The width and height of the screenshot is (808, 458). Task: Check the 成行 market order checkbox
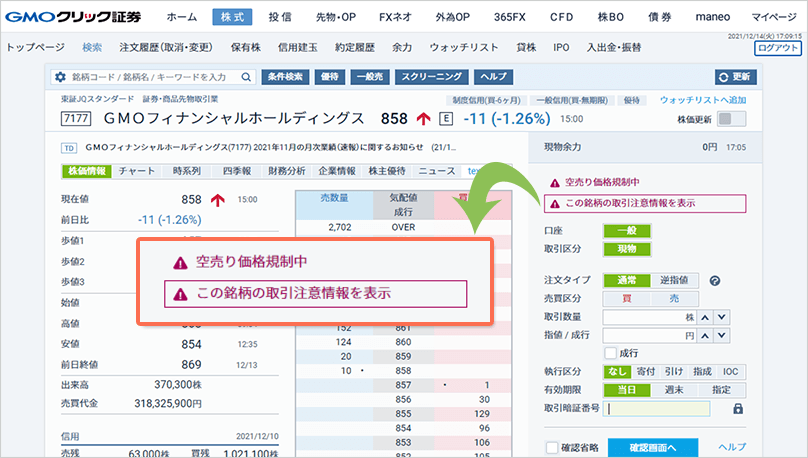coord(611,353)
